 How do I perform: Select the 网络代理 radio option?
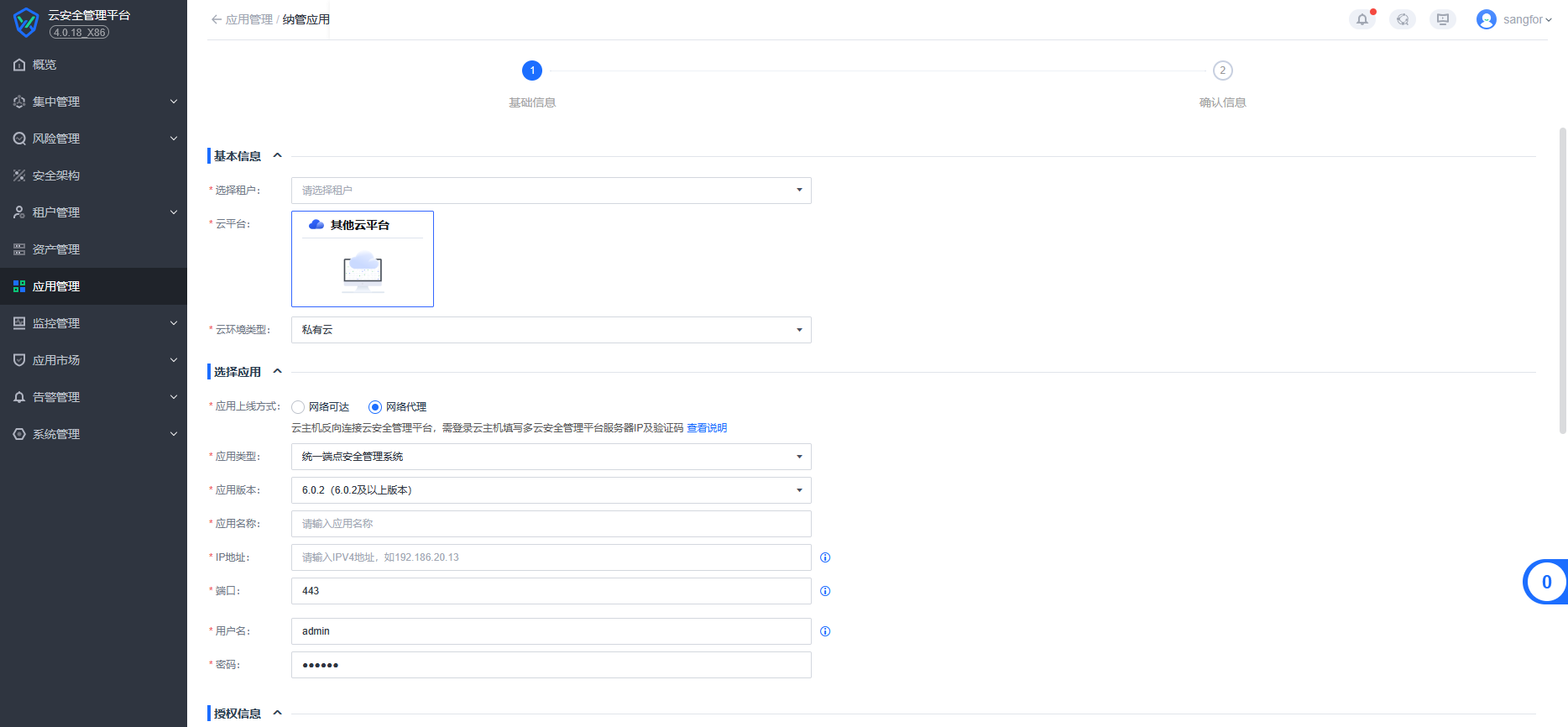[375, 407]
